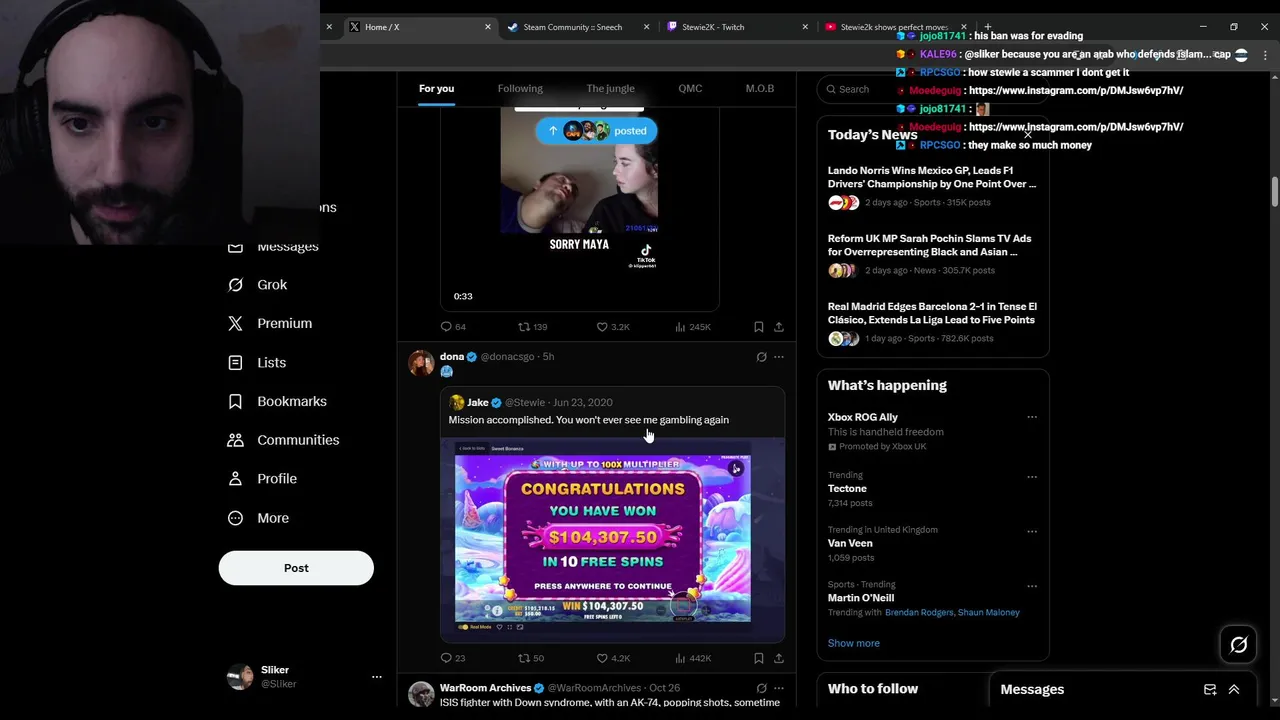Reply to the video post with 64 replies
Screen dimensions: 1280x720
[453, 327]
